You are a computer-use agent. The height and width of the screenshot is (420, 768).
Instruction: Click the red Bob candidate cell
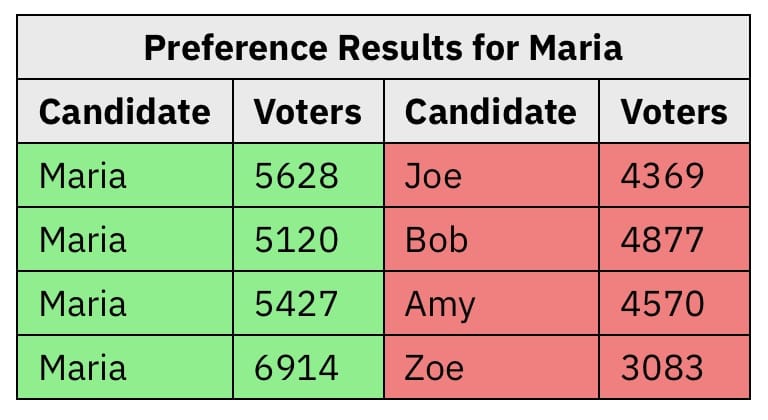coord(491,240)
